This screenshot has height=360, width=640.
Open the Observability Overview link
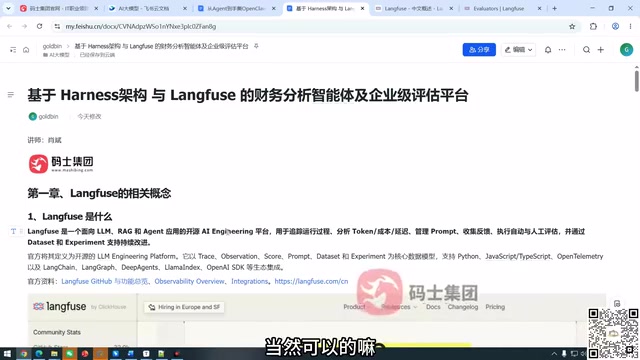[x=189, y=281]
